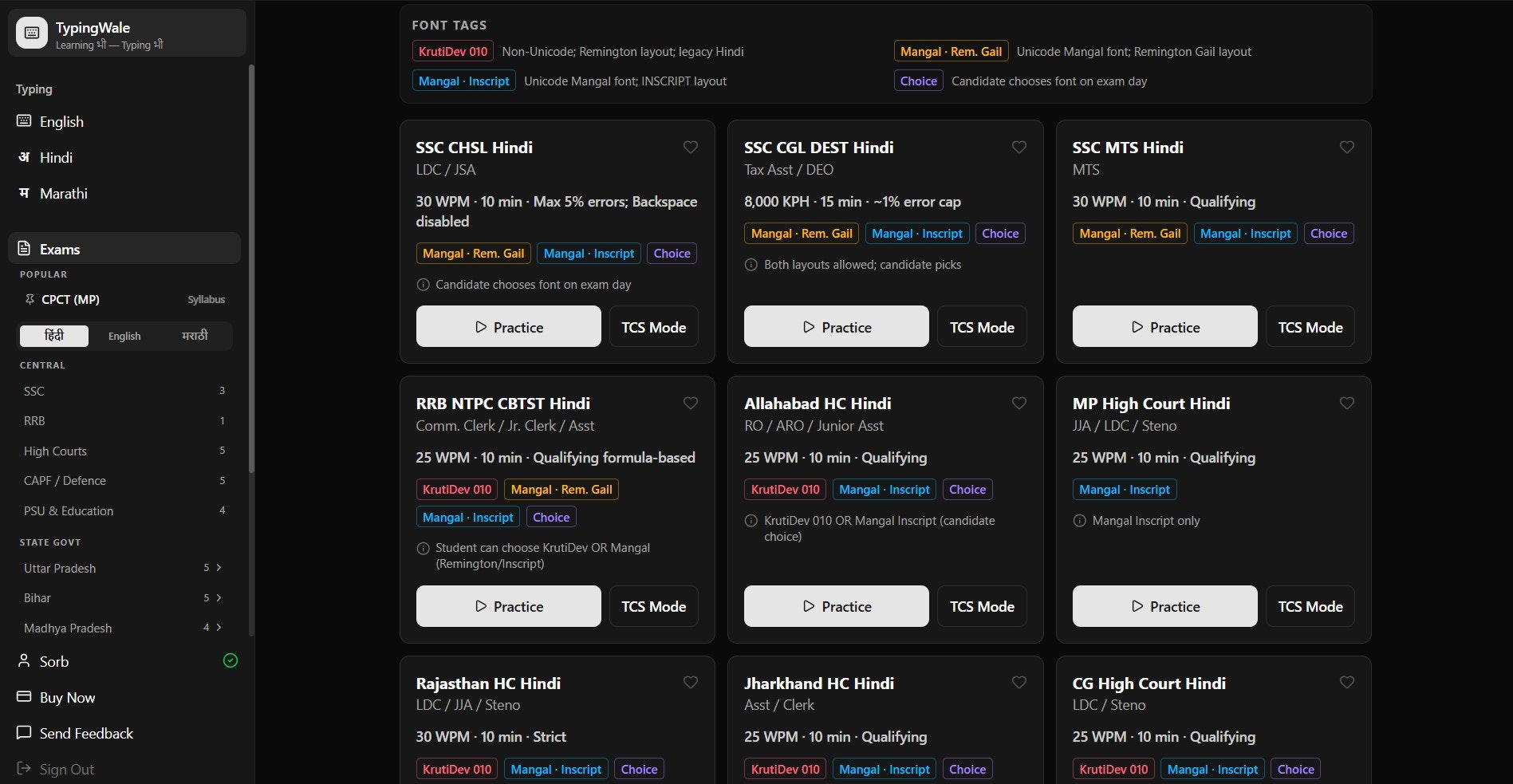Switch to the English language tab
1513x784 pixels.
124,336
